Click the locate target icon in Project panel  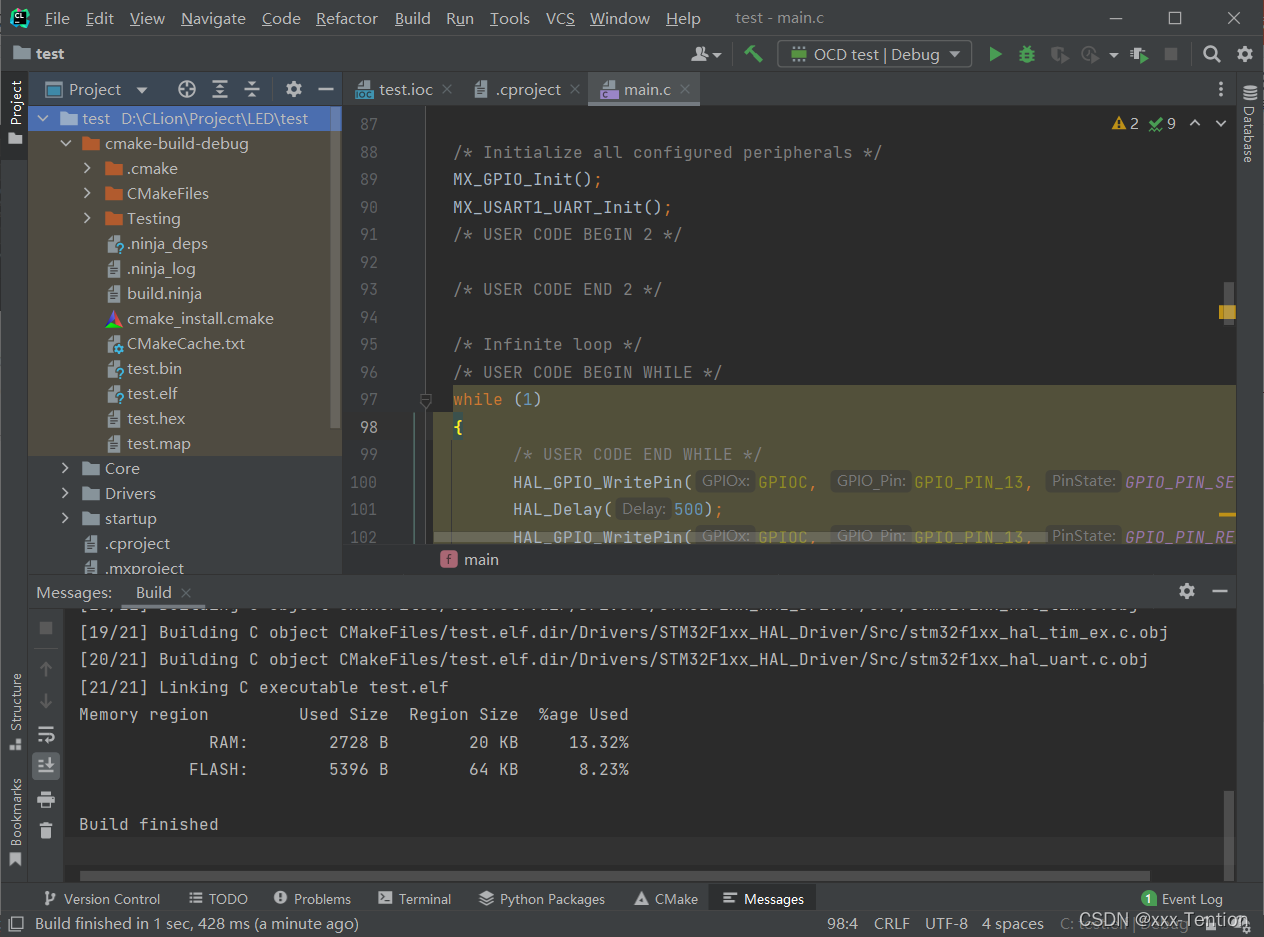(187, 89)
